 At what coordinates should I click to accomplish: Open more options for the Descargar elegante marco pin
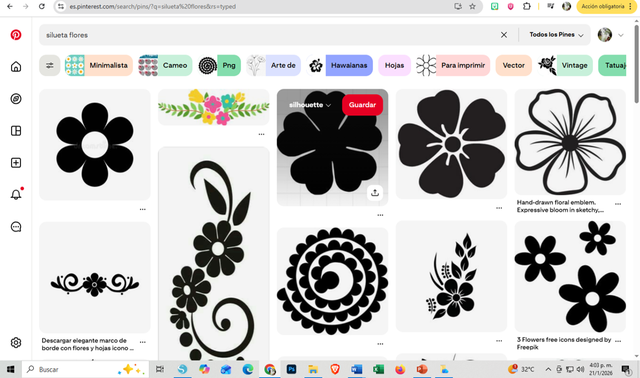coord(142,342)
